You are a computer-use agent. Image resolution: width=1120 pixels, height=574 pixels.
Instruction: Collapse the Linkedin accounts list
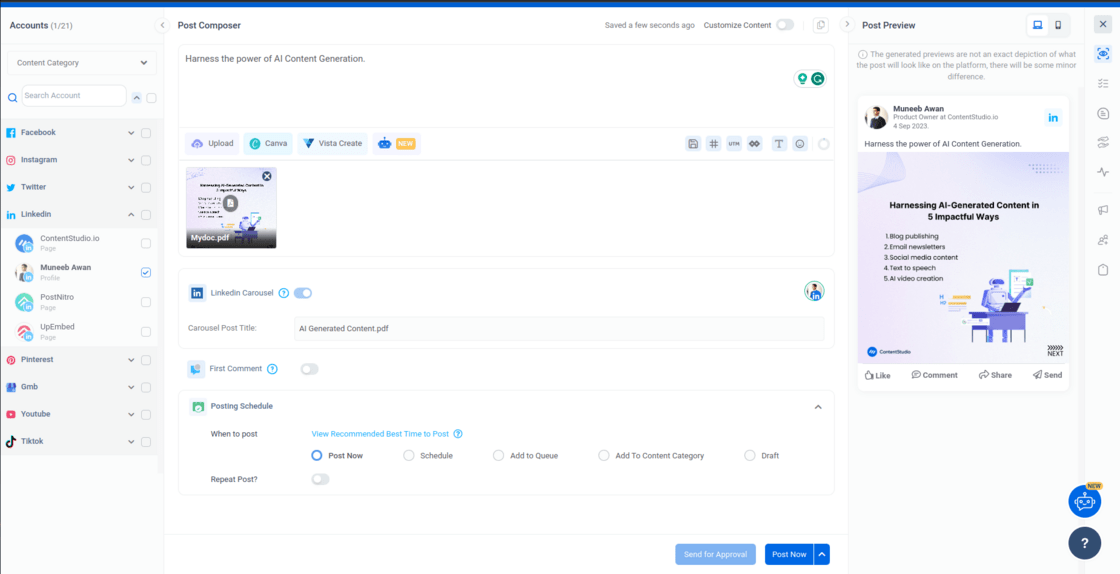tap(131, 215)
